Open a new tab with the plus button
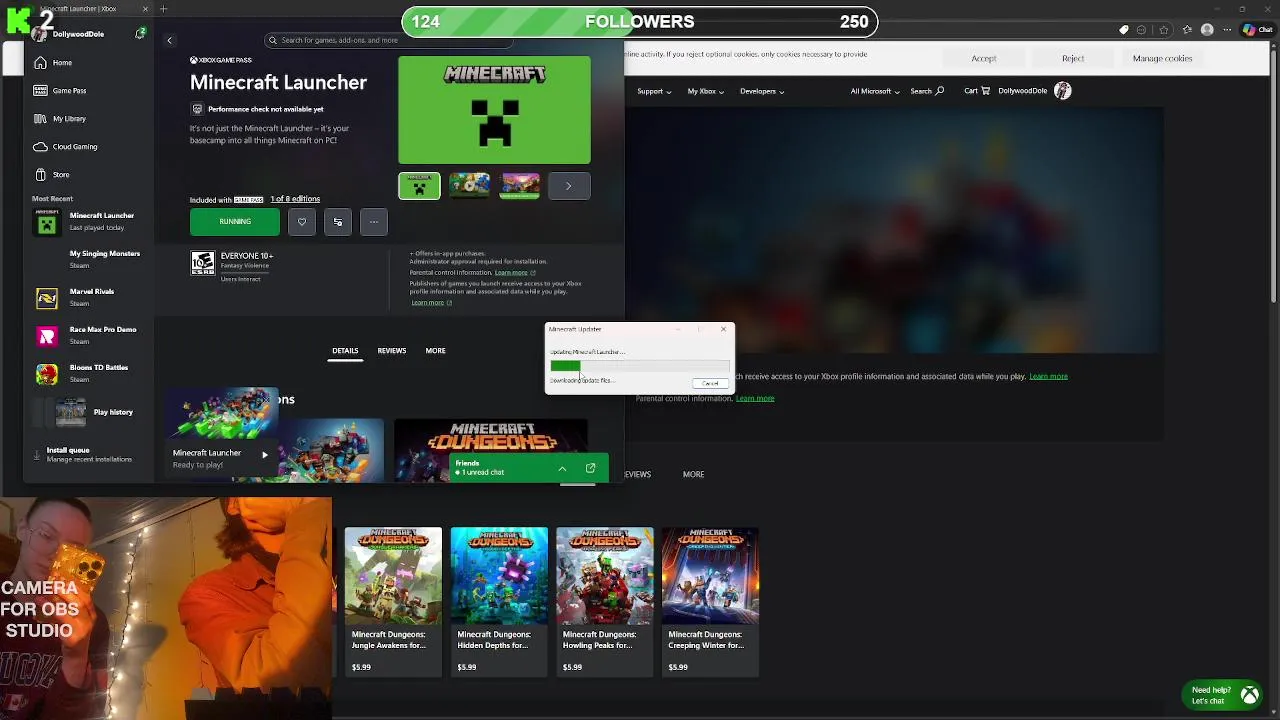 pyautogui.click(x=163, y=9)
